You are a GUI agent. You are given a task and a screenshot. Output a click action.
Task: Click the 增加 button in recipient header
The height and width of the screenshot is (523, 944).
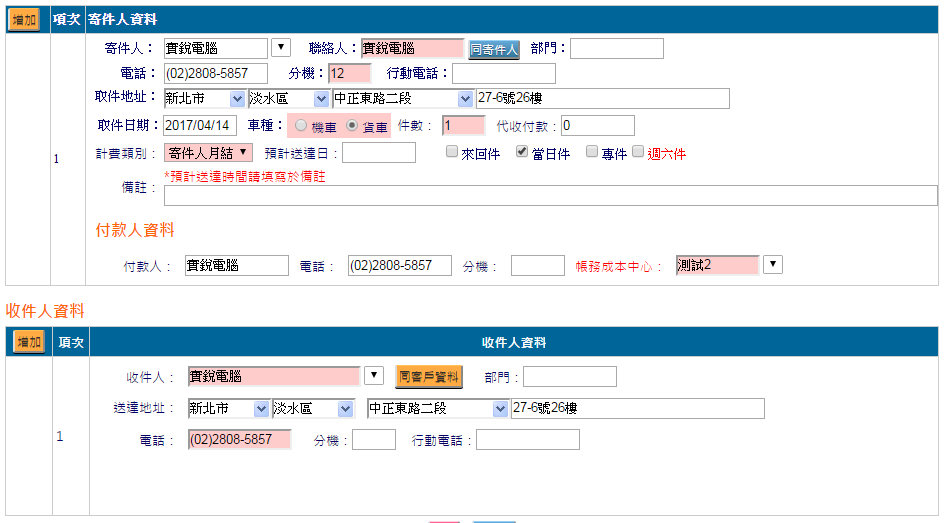[29, 343]
